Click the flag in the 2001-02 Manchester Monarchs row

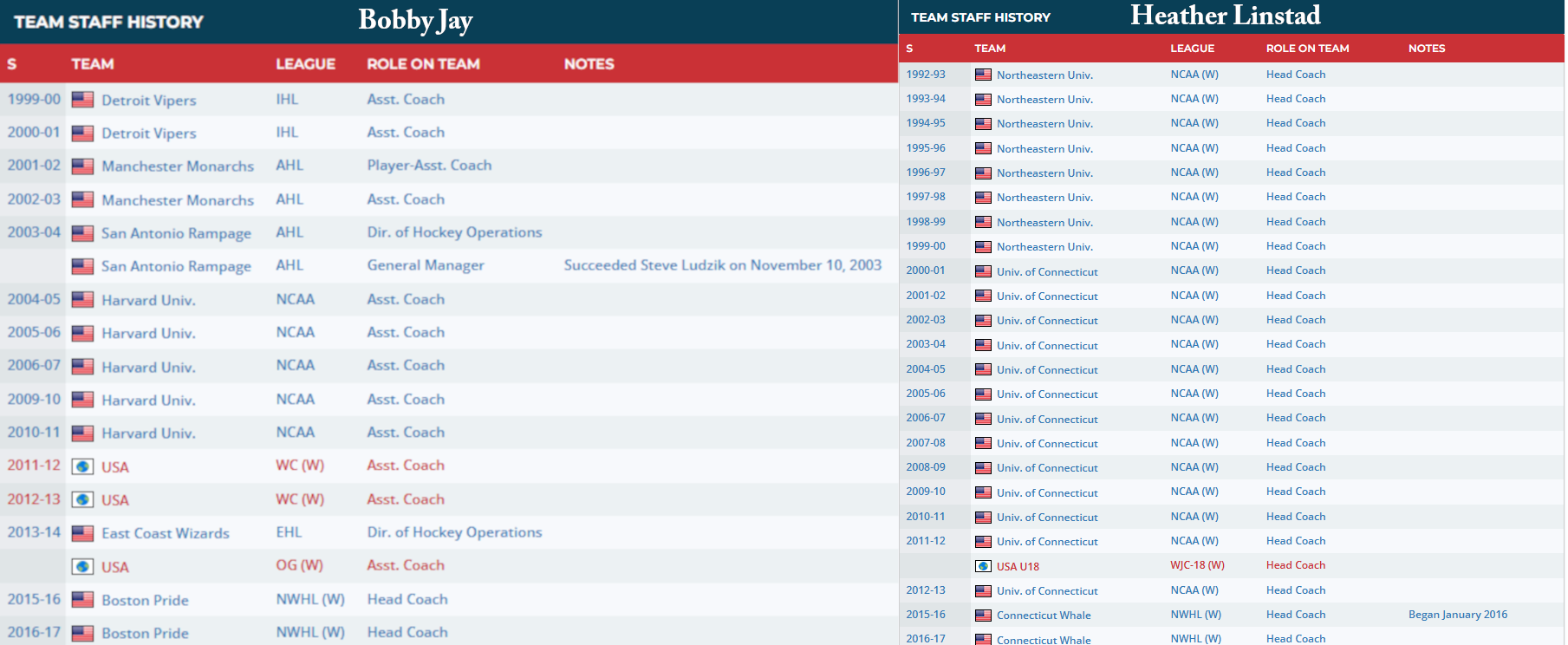coord(82,166)
